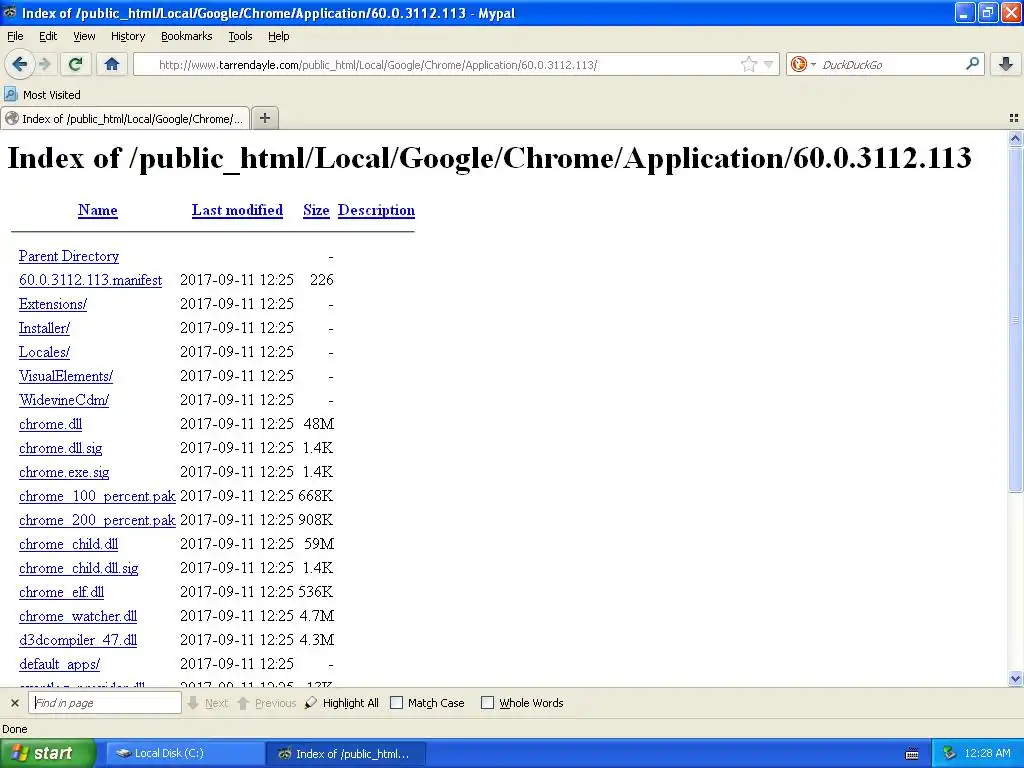Go back to previous page
The image size is (1024, 768).
(20, 64)
